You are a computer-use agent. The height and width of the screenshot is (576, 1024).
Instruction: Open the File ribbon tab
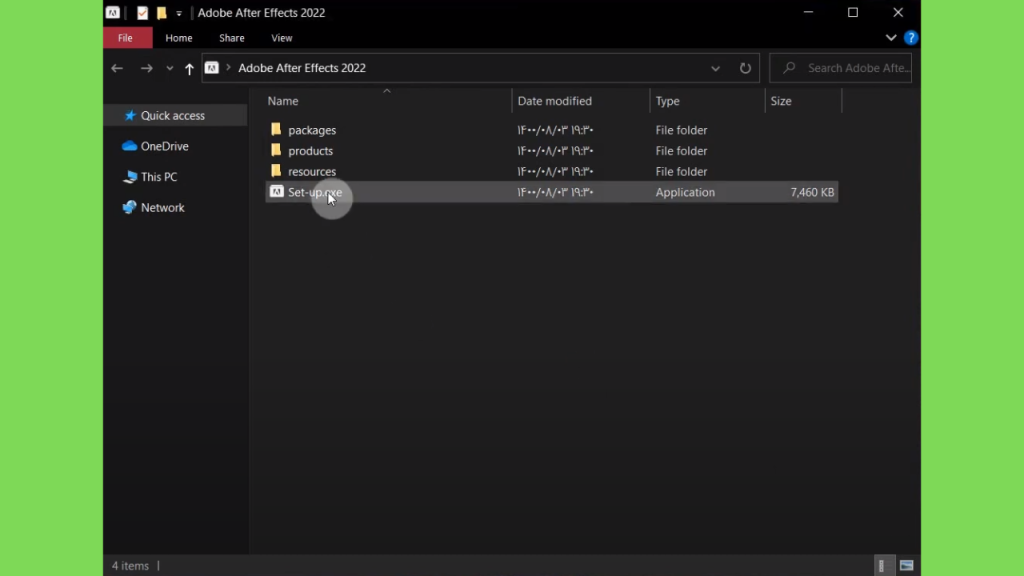125,38
